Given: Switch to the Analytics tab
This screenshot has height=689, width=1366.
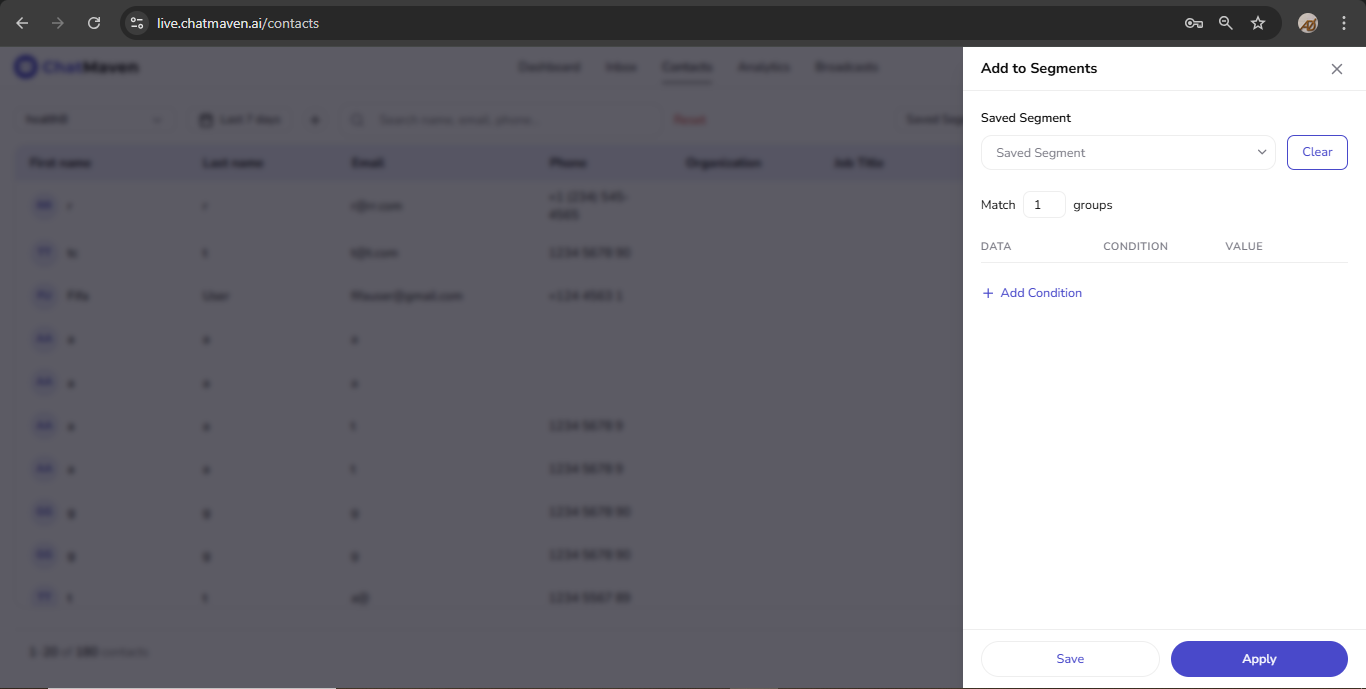Looking at the screenshot, I should pyautogui.click(x=764, y=68).
